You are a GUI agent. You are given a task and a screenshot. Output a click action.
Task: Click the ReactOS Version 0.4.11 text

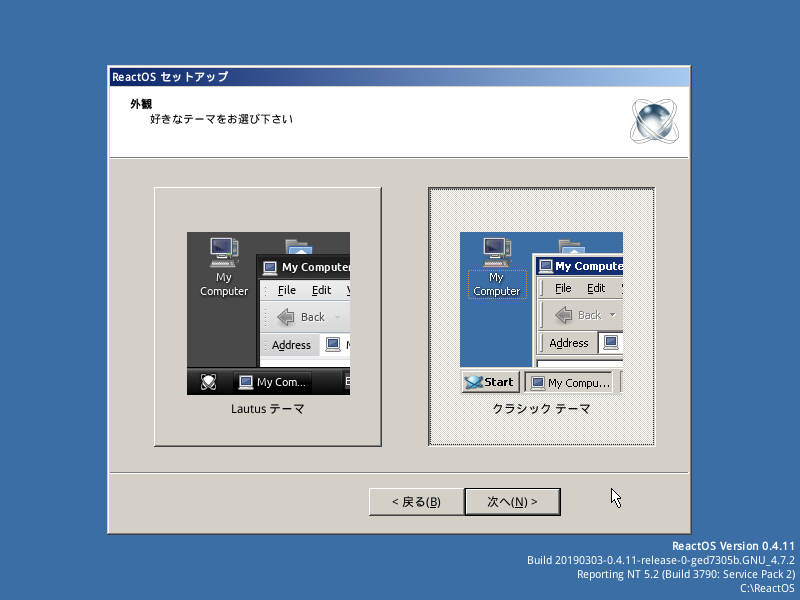coord(733,546)
